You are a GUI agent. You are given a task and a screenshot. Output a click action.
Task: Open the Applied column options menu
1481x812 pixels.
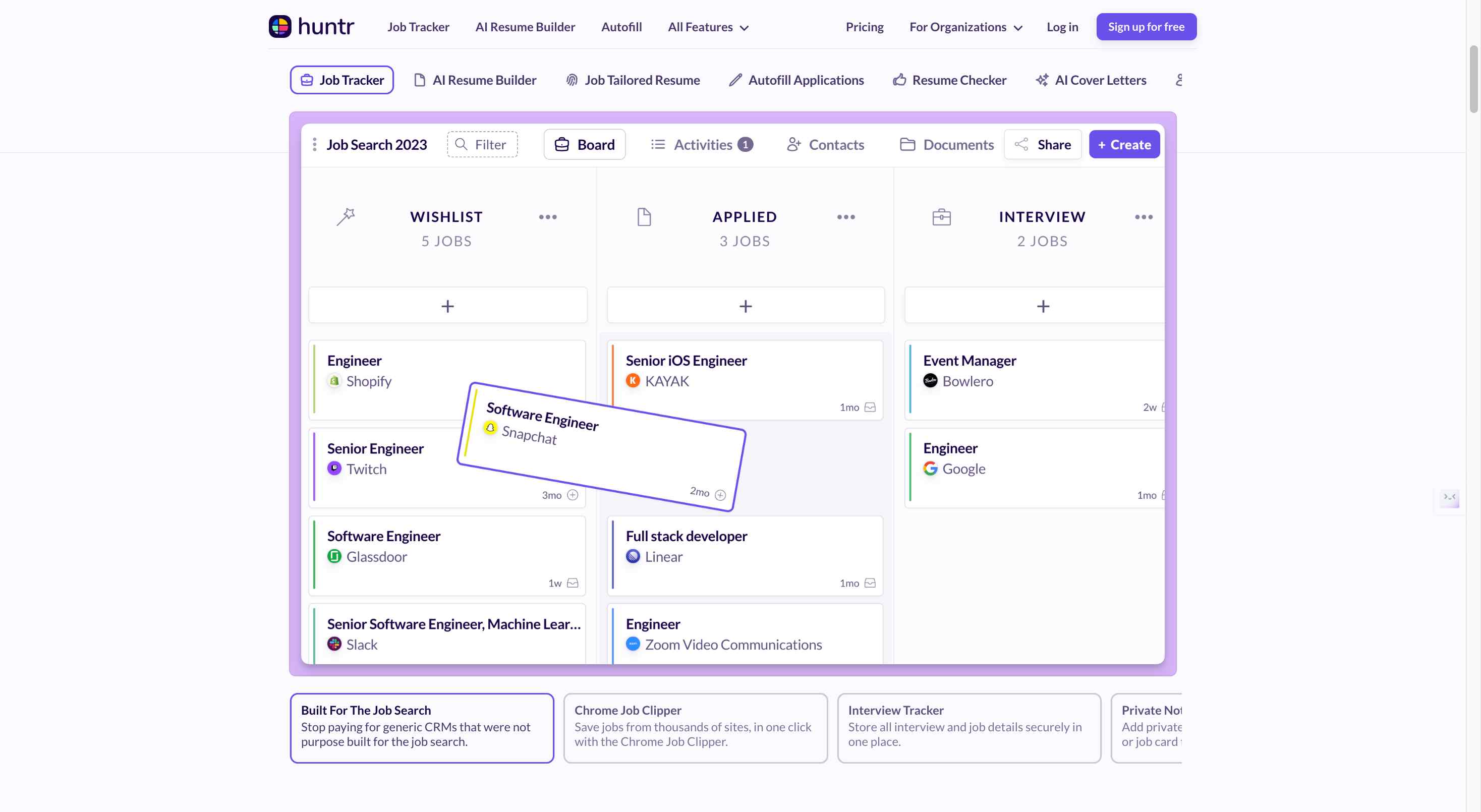point(846,217)
